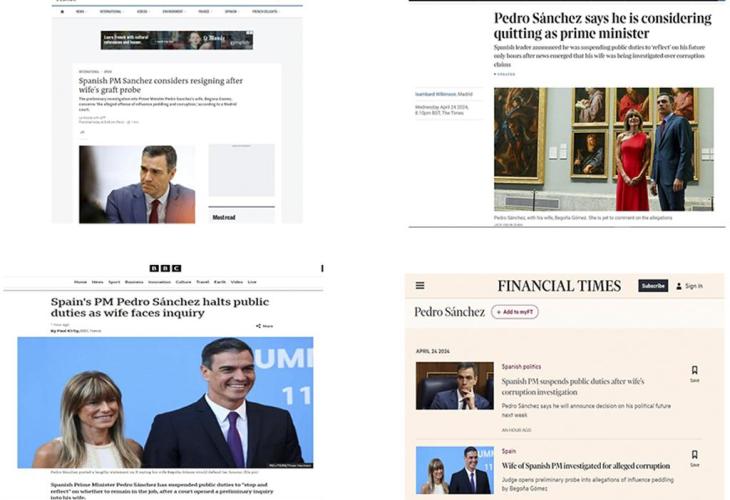Save the Spanish PM suspends duties article

point(694,373)
